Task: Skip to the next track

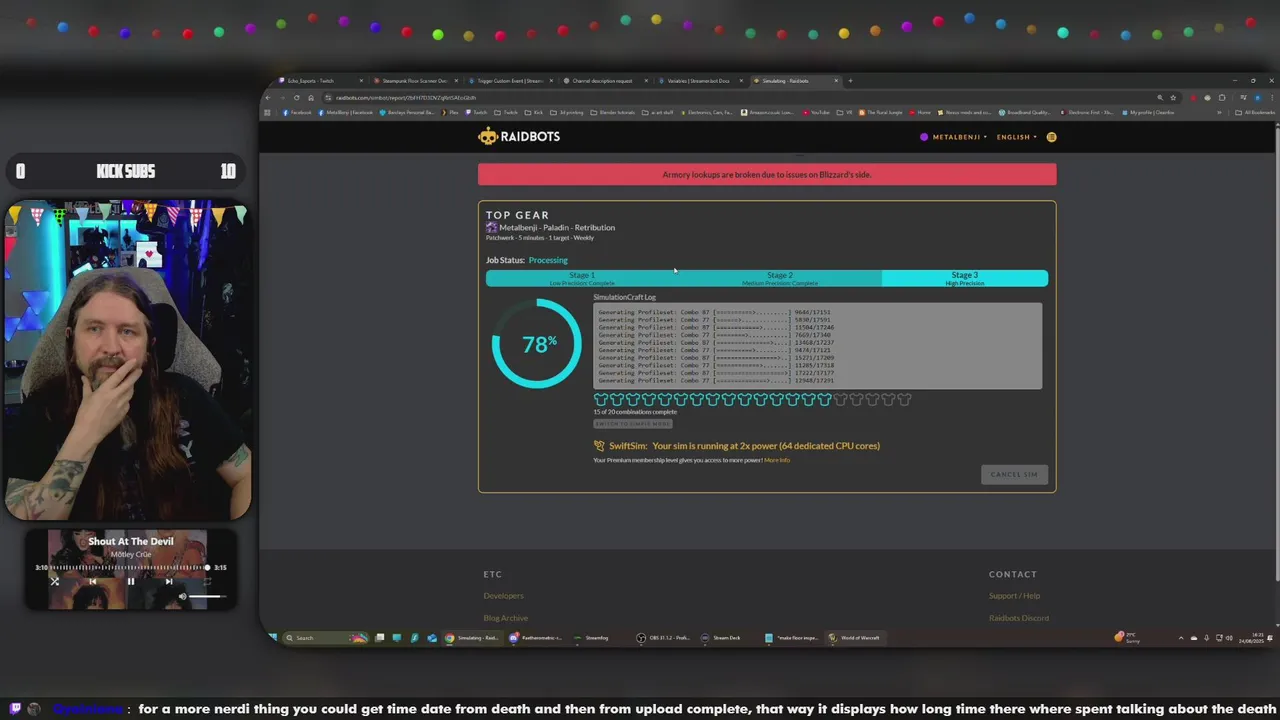Action: click(168, 581)
